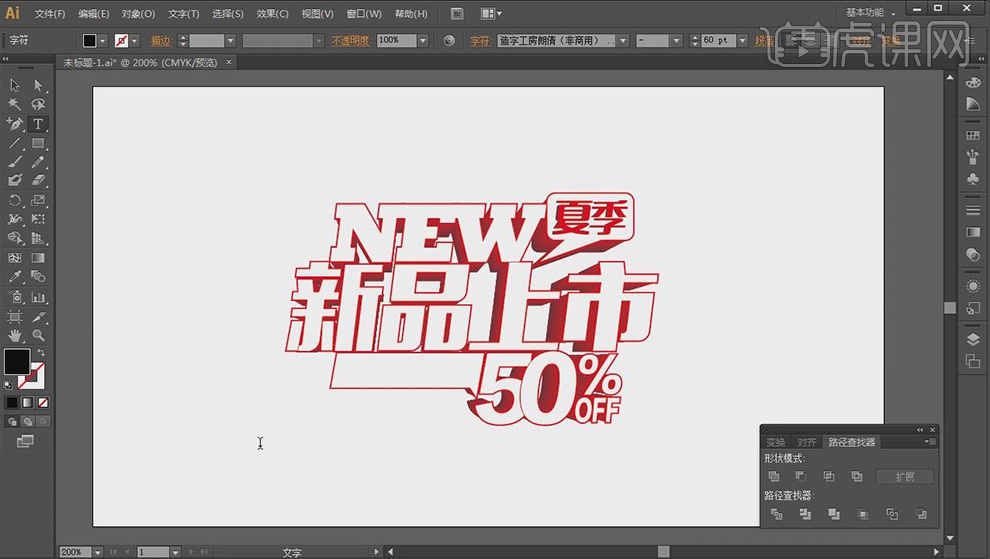Click the black Fill color swatch in toolbox
The width and height of the screenshot is (990, 559).
pos(16,361)
